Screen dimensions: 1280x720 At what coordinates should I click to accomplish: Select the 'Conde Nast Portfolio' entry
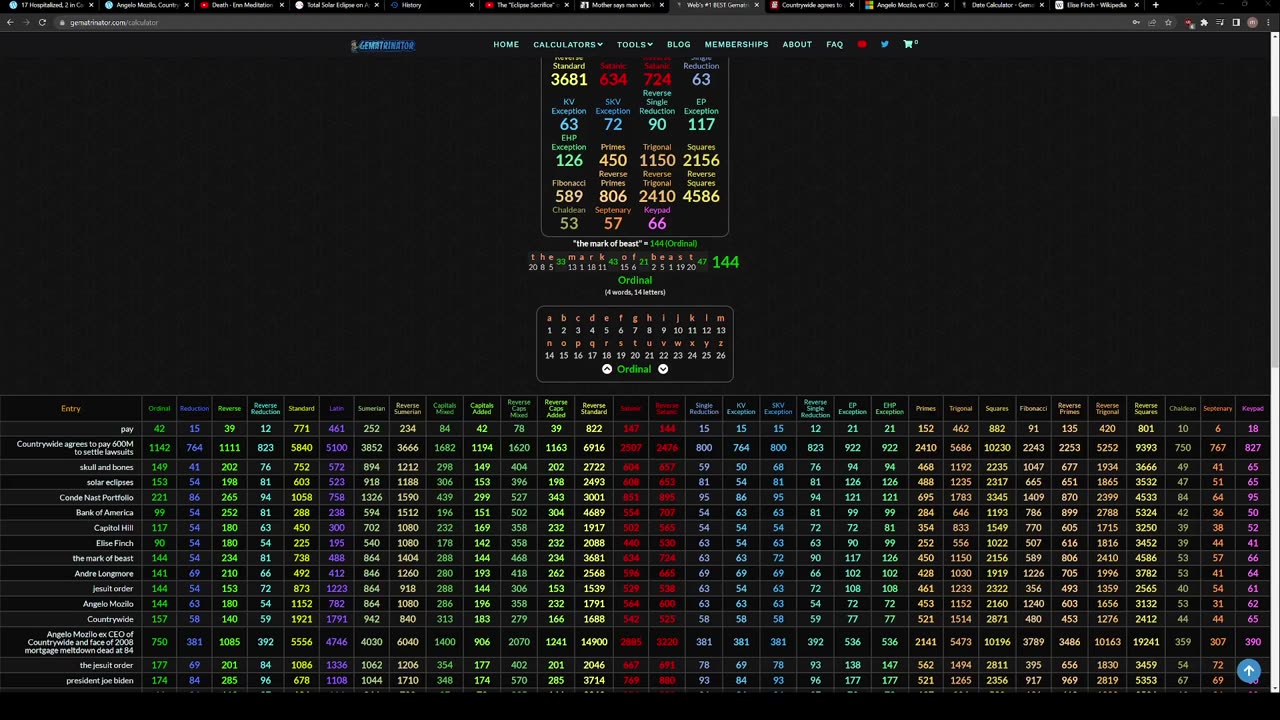[96, 497]
